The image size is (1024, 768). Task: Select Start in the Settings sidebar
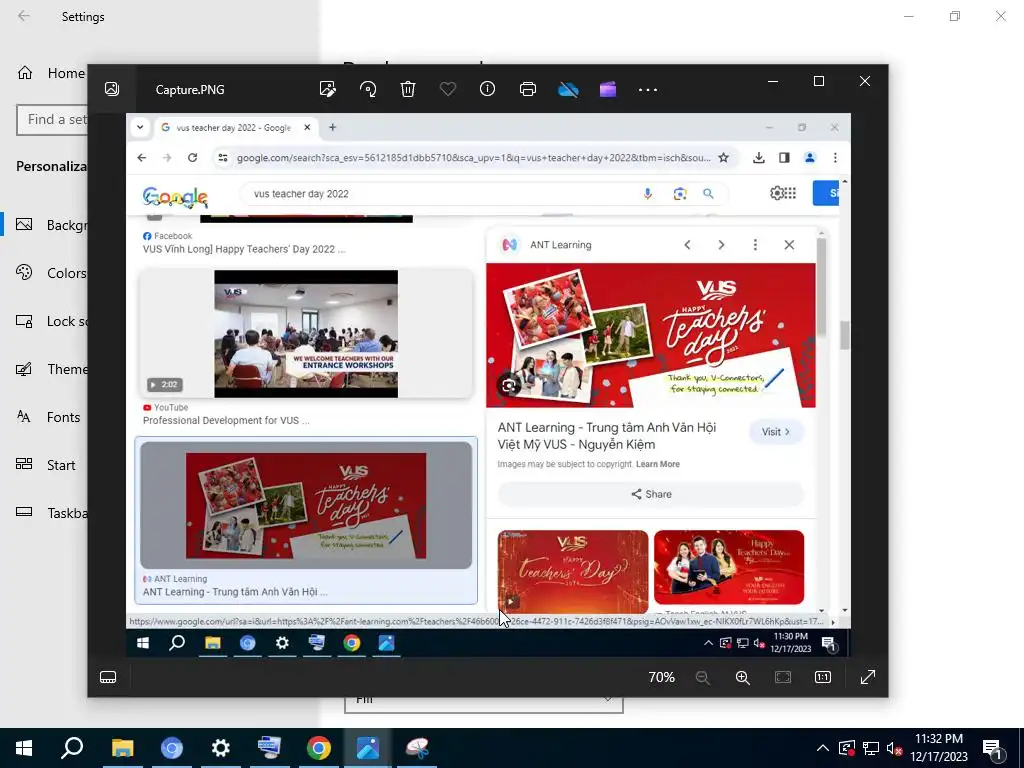[x=46, y=465]
